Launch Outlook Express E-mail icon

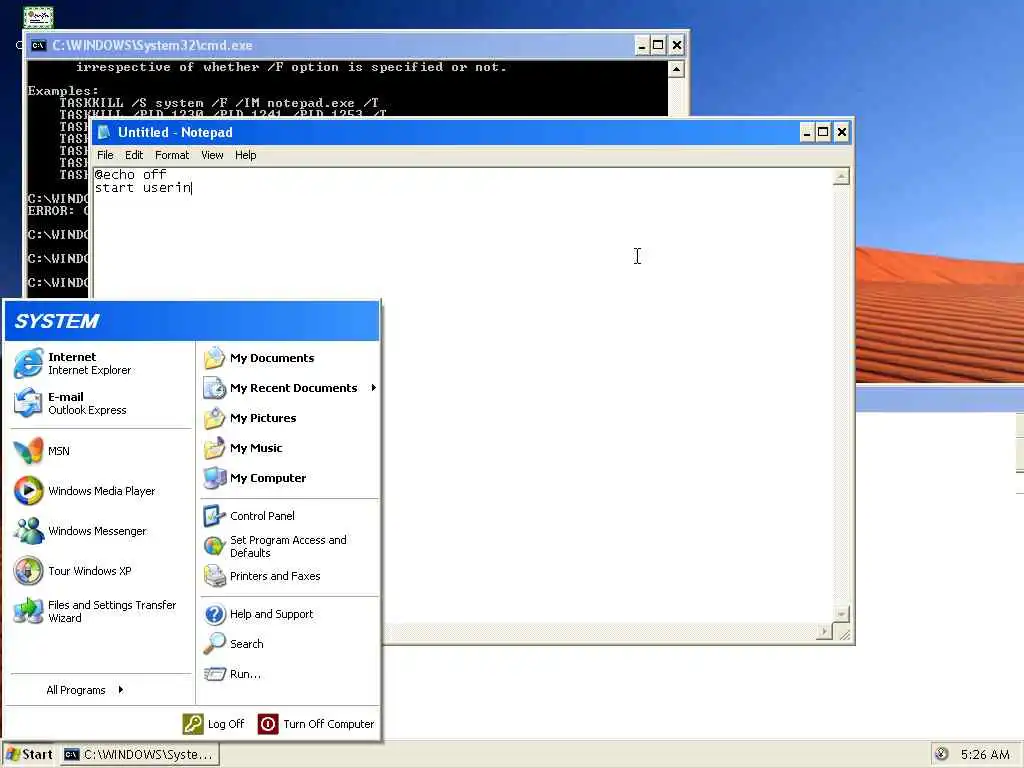[28, 403]
